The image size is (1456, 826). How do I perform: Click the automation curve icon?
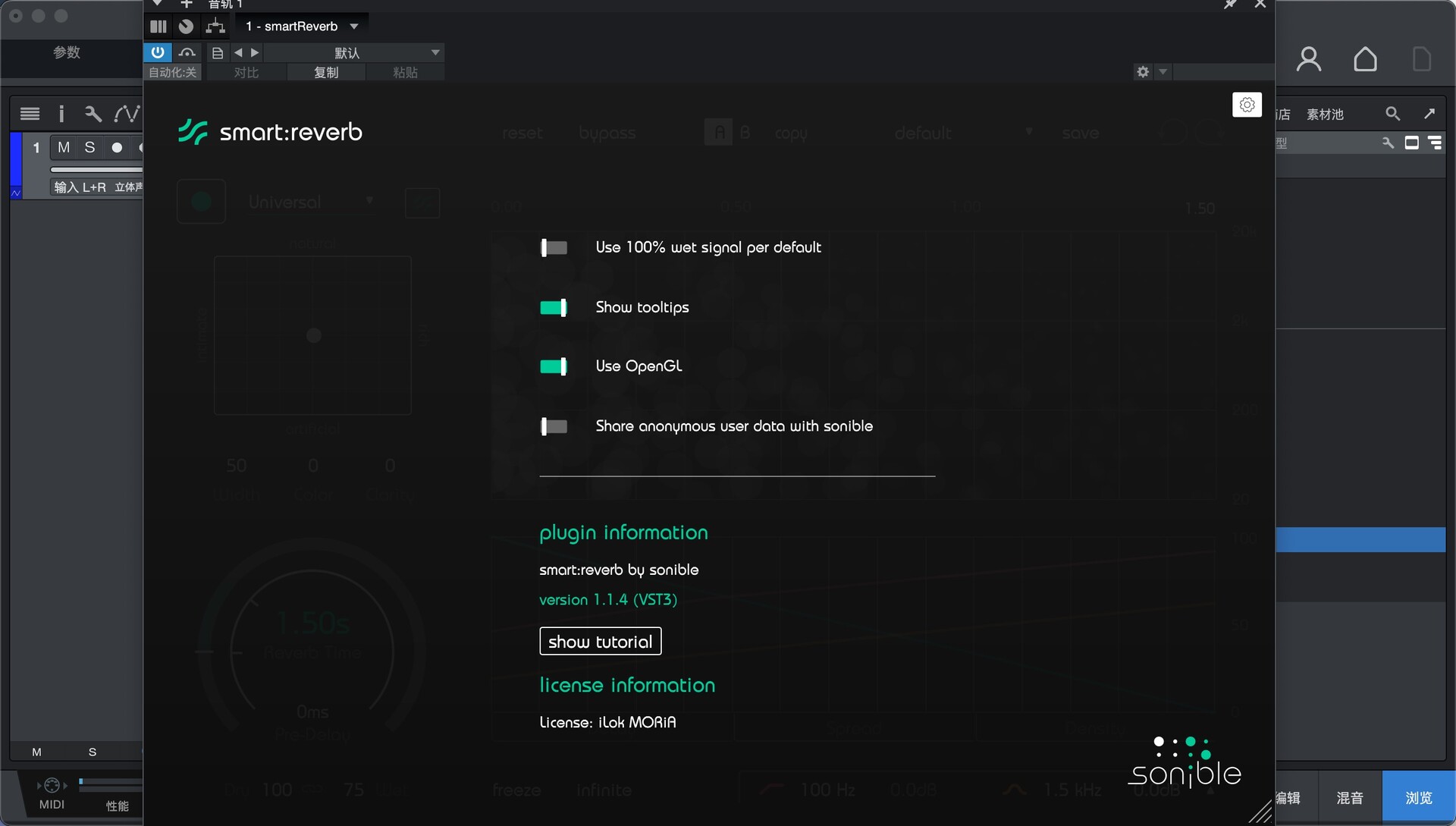click(126, 114)
